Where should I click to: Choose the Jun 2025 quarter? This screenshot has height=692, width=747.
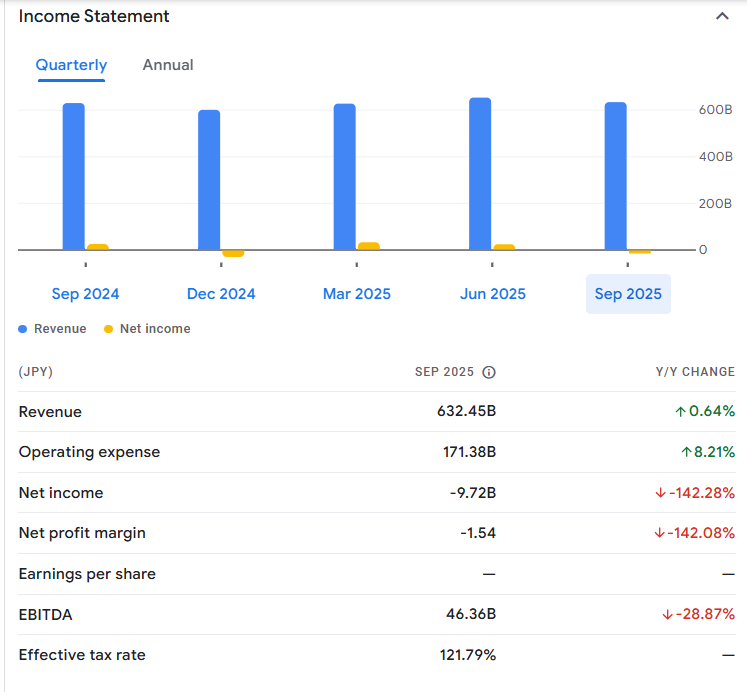coord(492,294)
